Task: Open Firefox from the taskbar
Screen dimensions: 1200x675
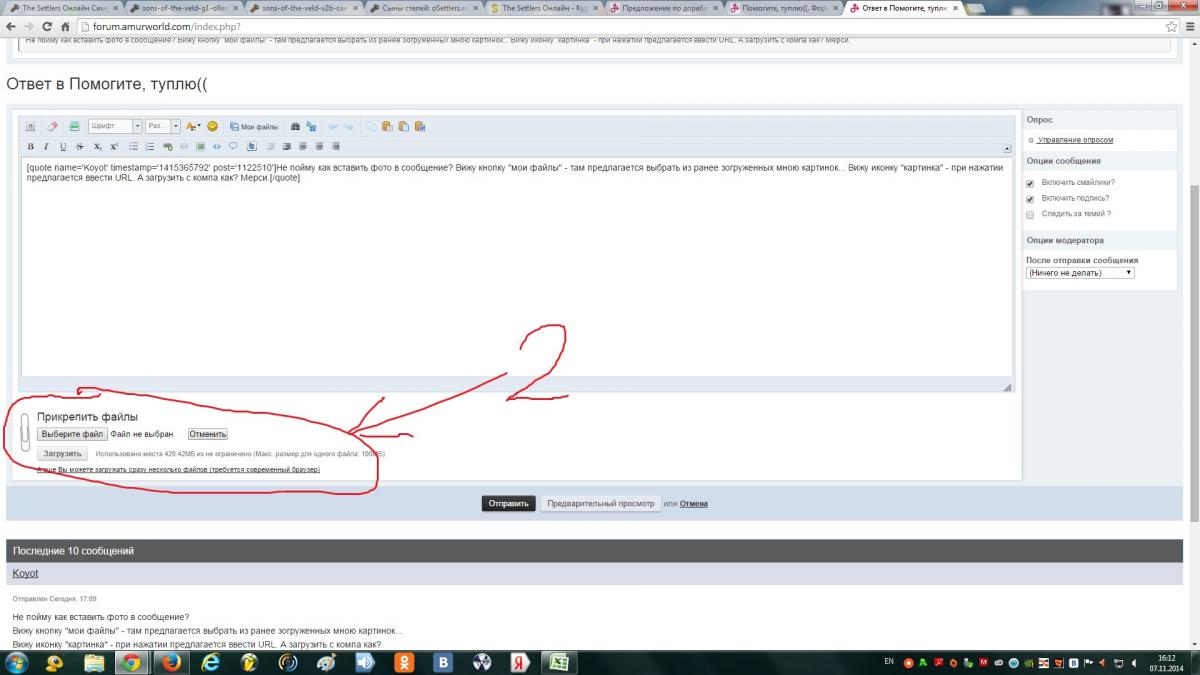Action: 171,662
